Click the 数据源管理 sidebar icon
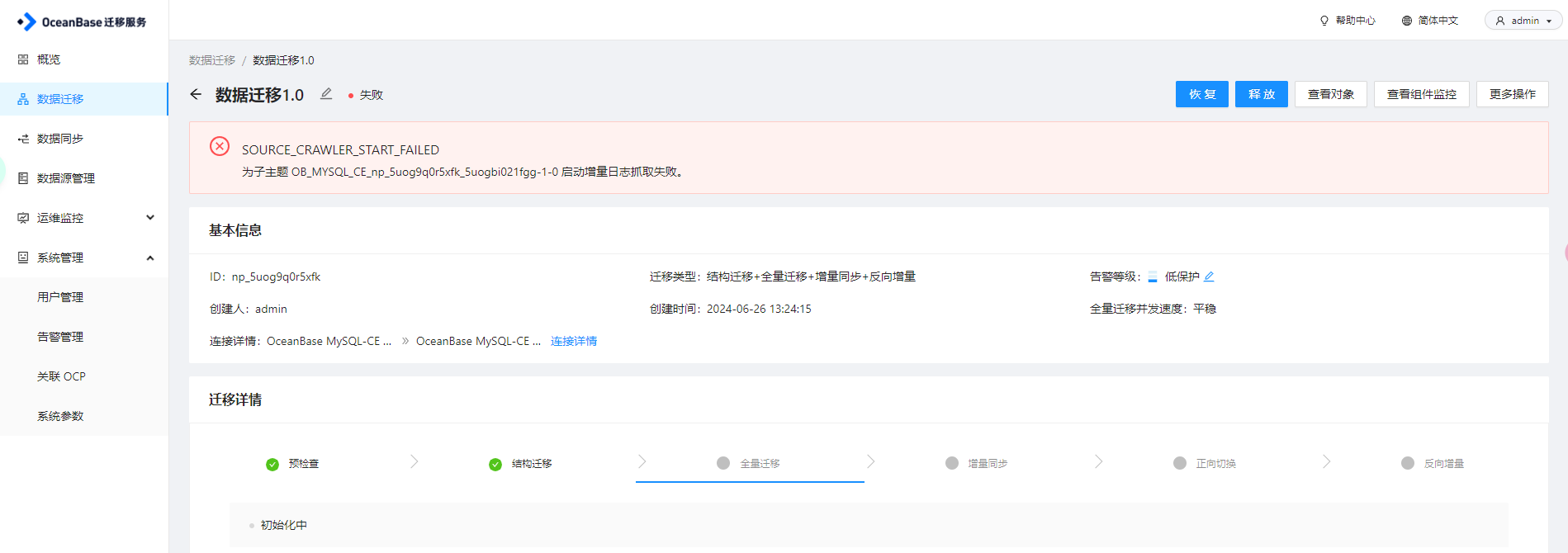 pos(23,178)
